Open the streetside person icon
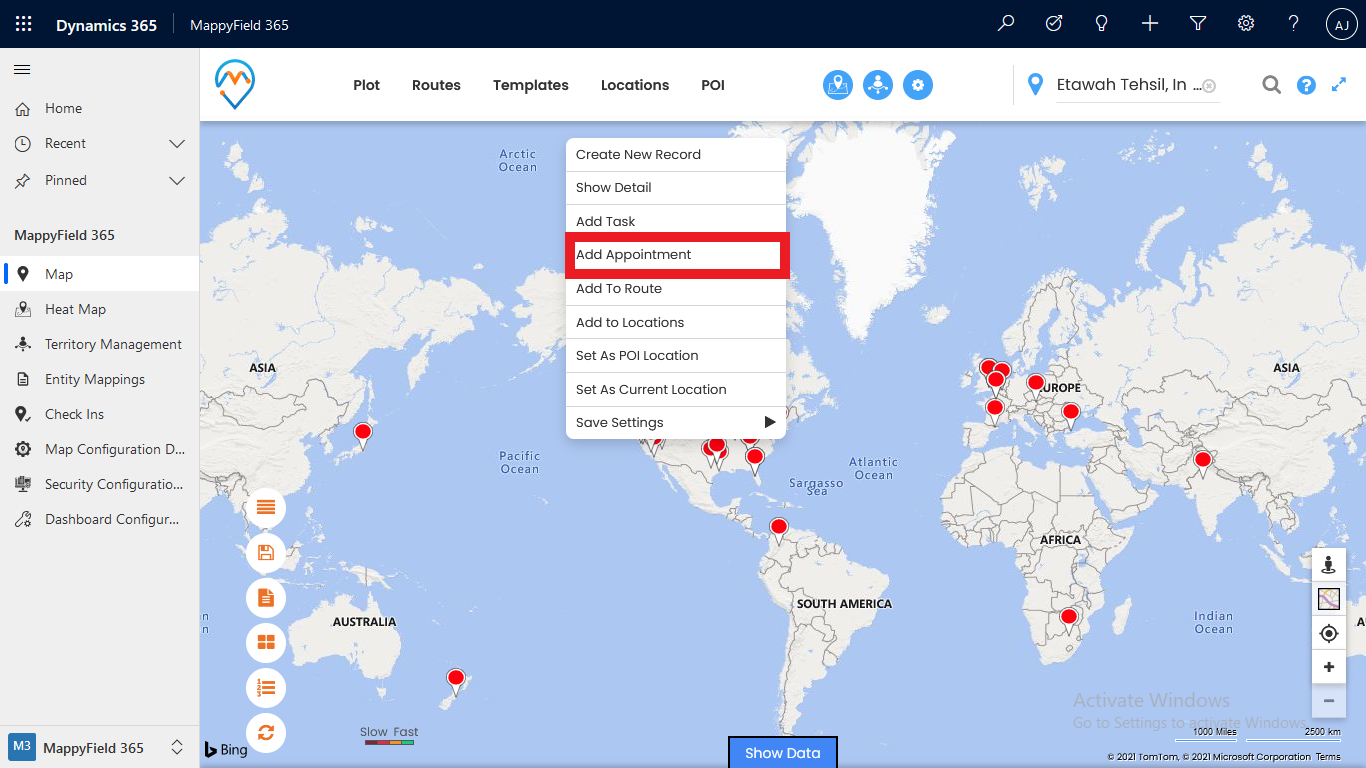 (1328, 564)
